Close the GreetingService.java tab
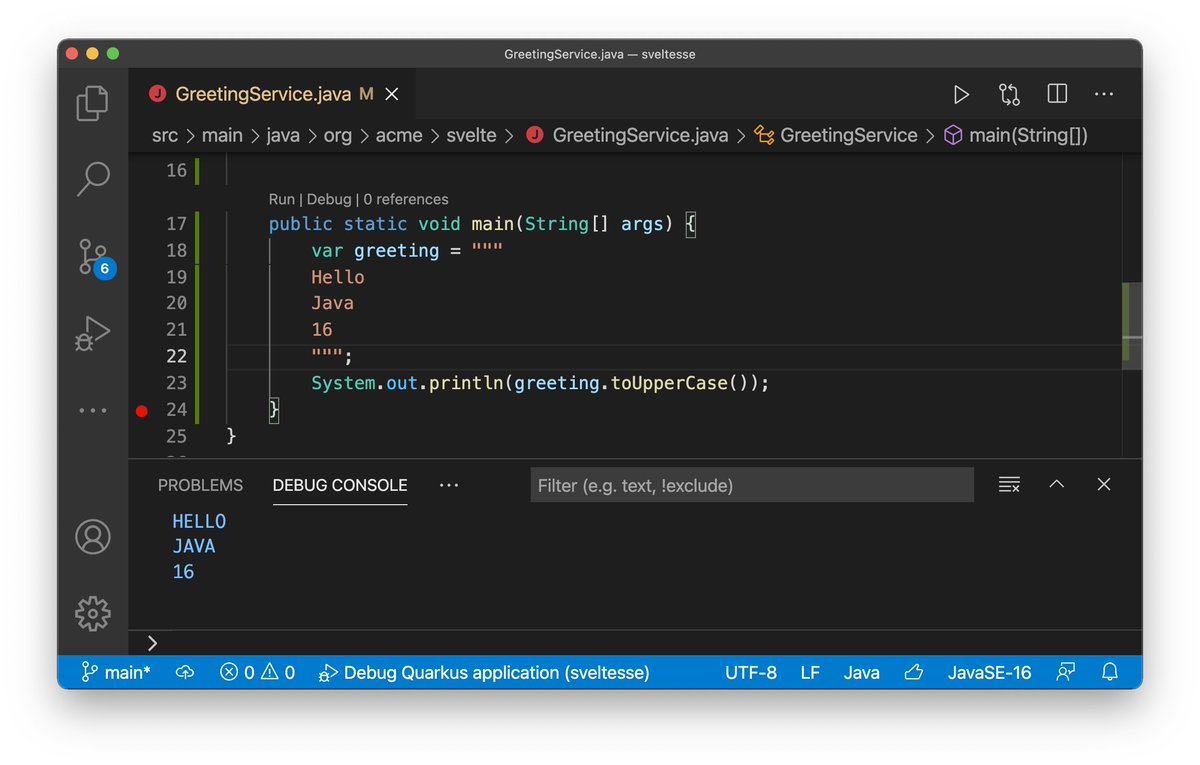 (x=392, y=94)
